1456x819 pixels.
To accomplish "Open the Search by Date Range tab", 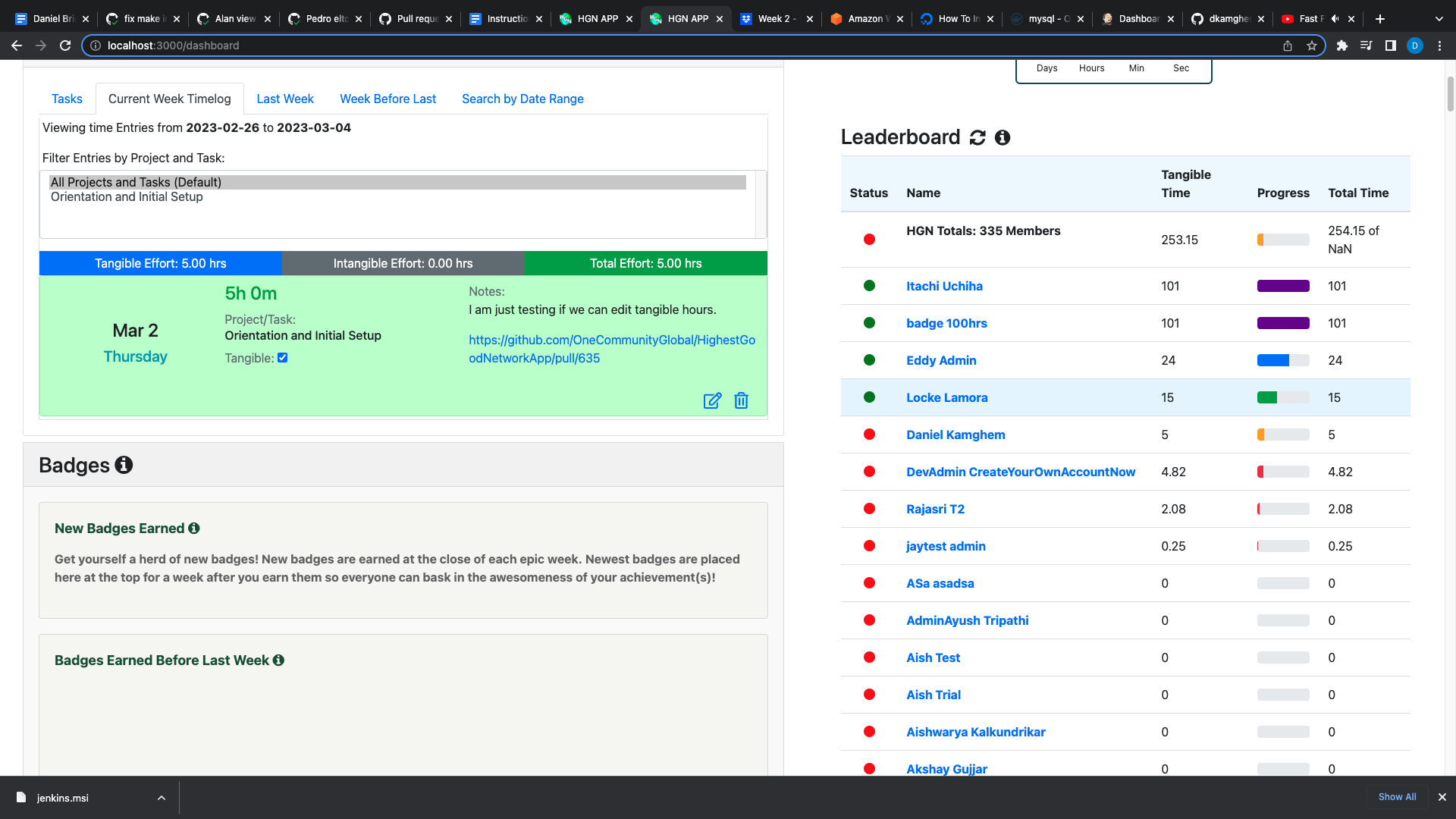I will click(522, 99).
